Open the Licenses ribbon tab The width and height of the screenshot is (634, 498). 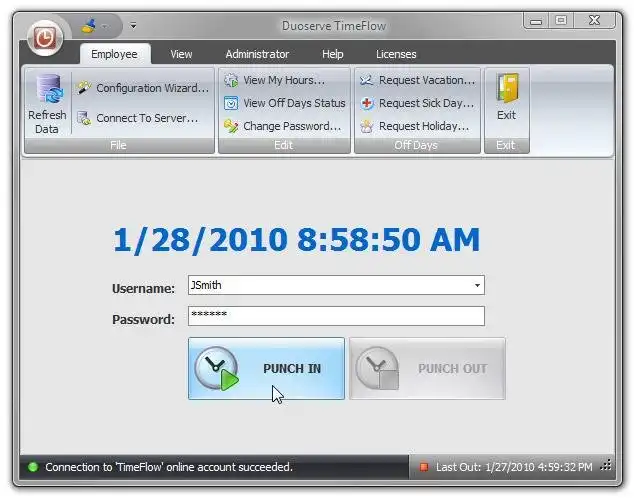[396, 54]
